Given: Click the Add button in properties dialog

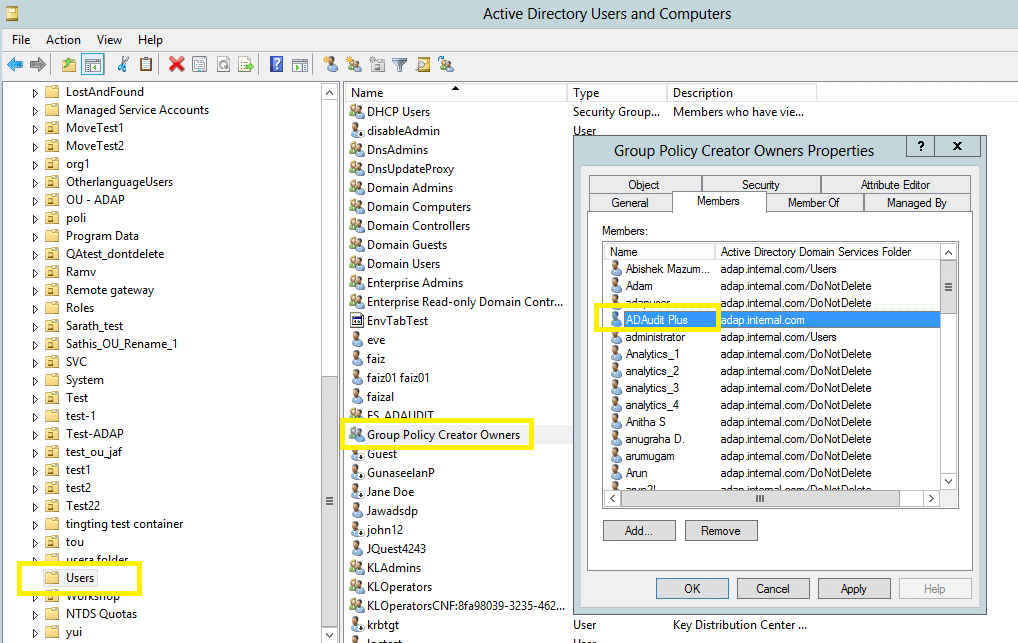Looking at the screenshot, I should click(639, 530).
